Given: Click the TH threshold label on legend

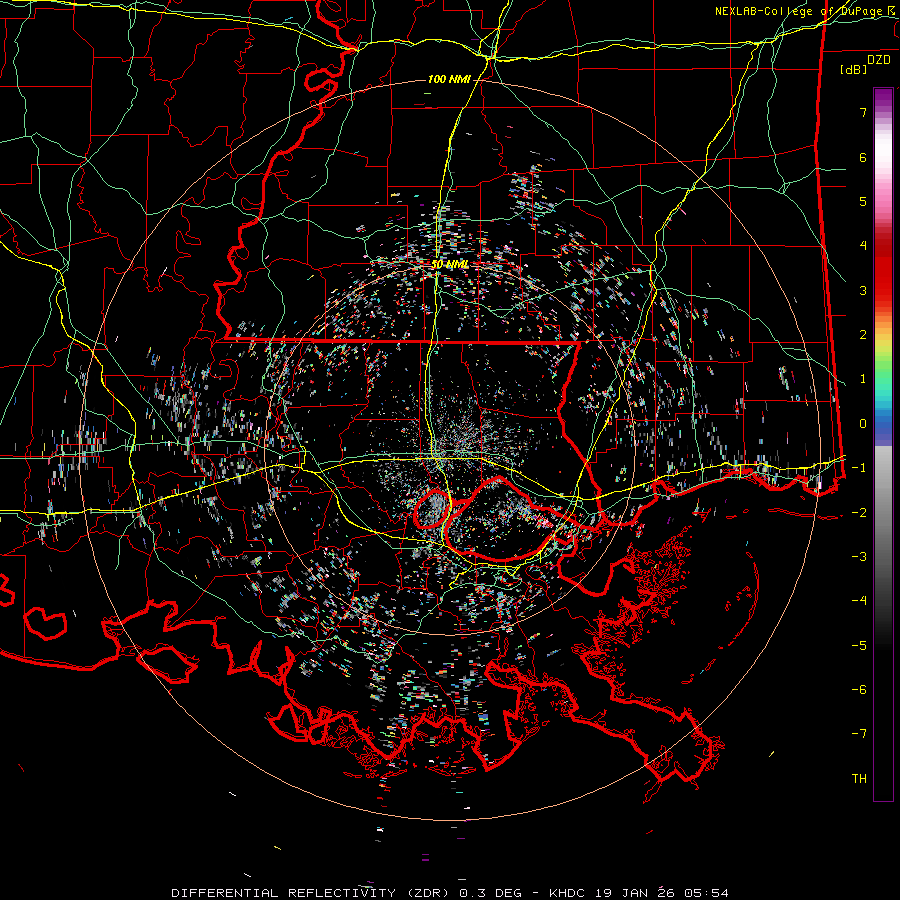Looking at the screenshot, I should point(859,779).
